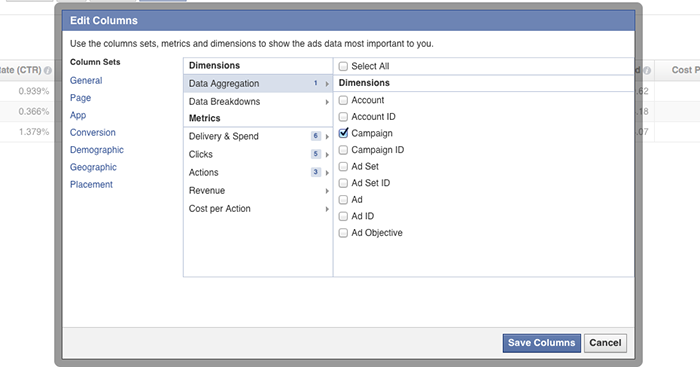The height and width of the screenshot is (367, 700).
Task: Open the Data Aggregation category
Action: click(258, 83)
